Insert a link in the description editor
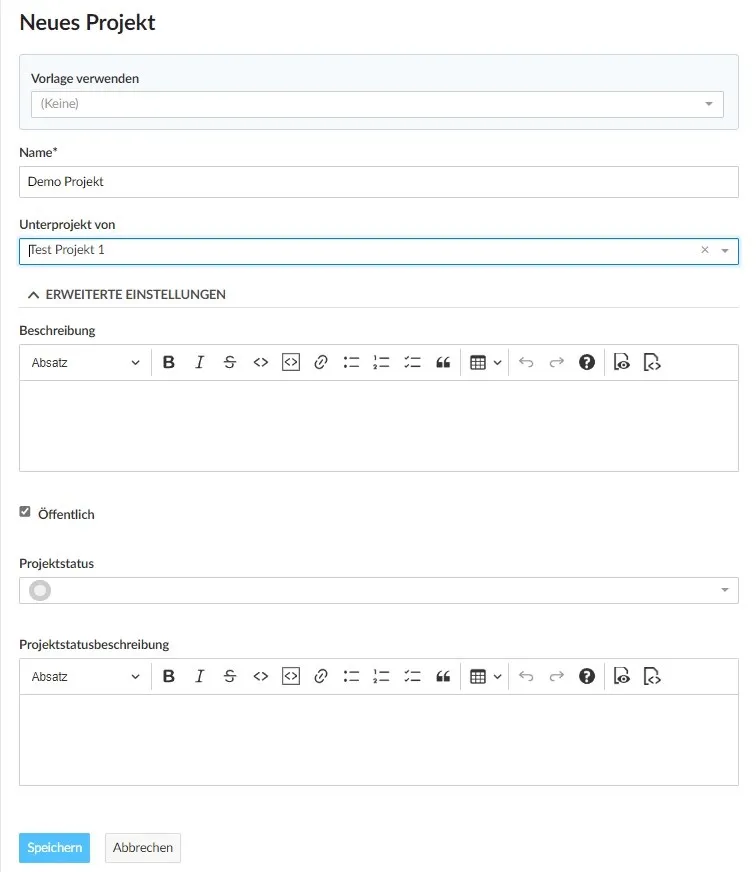 [x=321, y=362]
